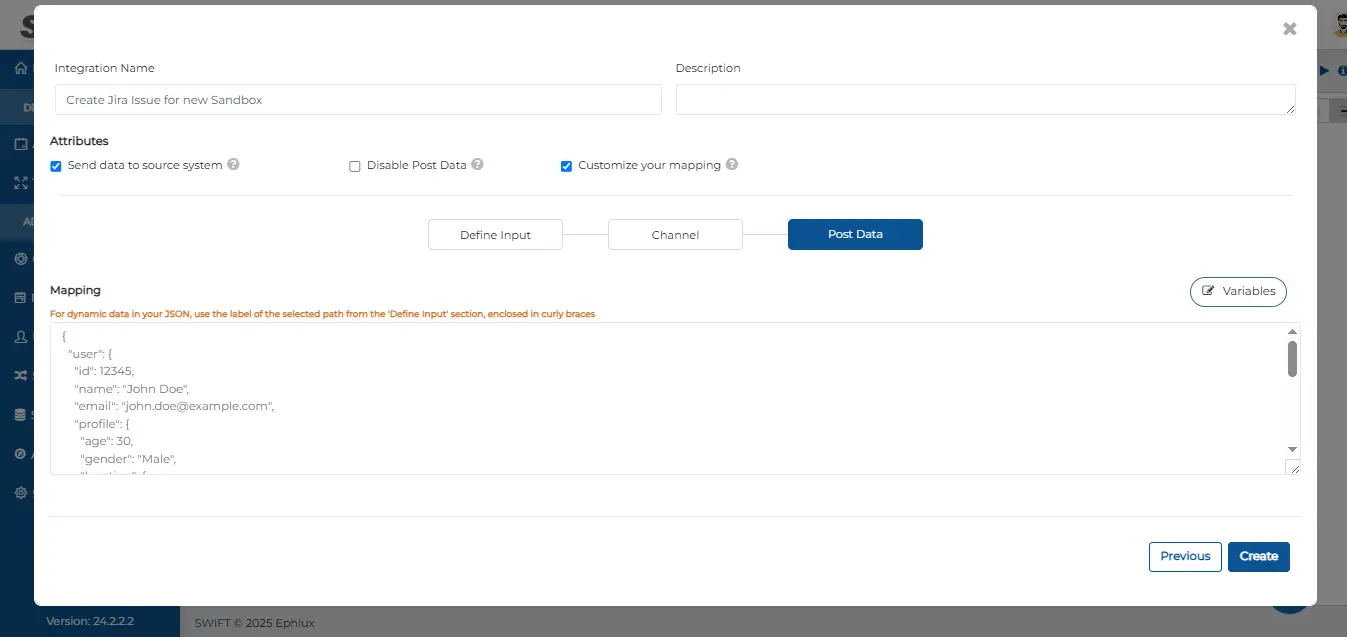Image resolution: width=1347 pixels, height=637 pixels.
Task: Click the database stack icon in sidebar
Action: click(x=20, y=415)
